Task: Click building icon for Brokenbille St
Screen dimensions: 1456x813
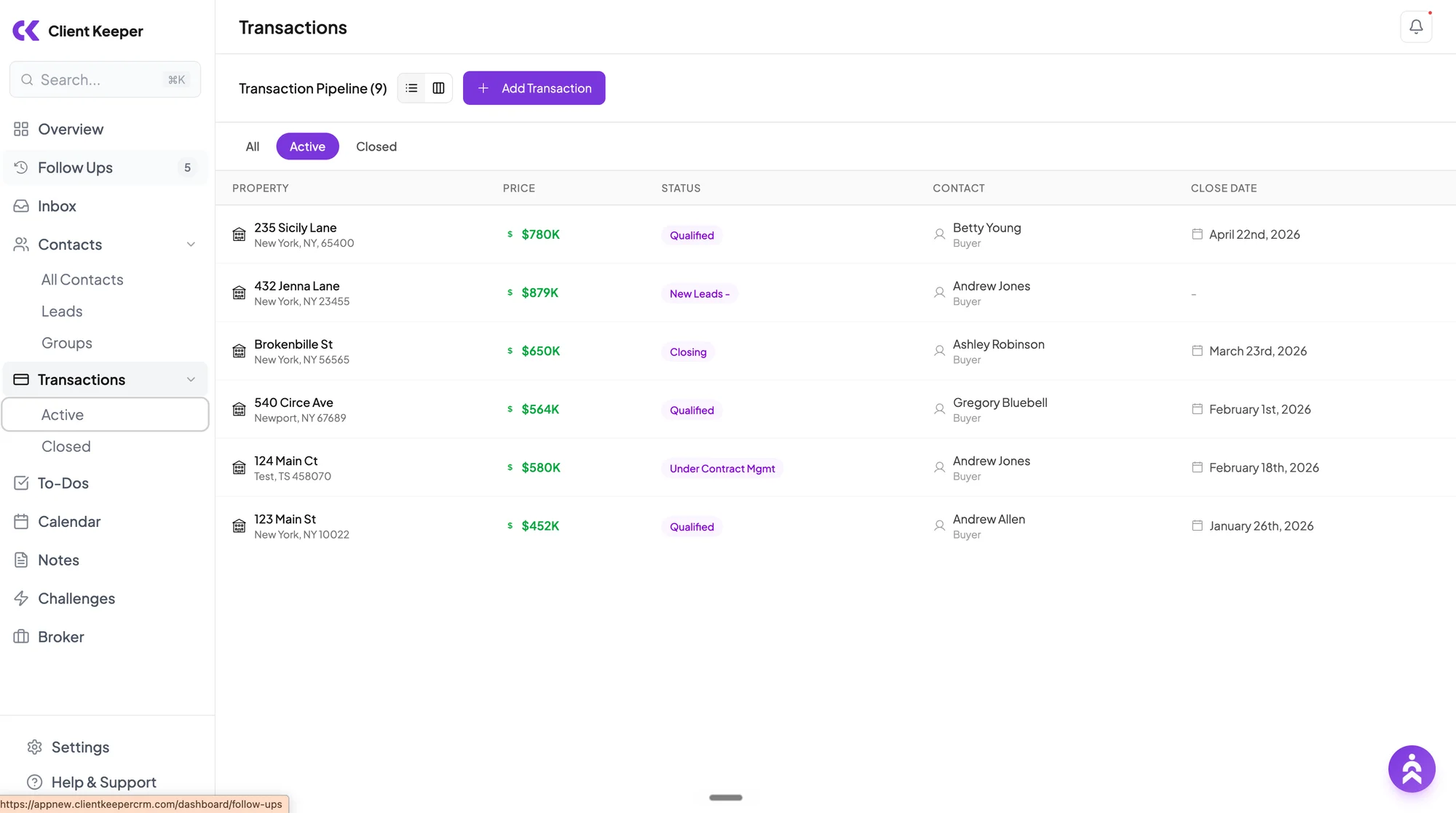Action: (239, 351)
